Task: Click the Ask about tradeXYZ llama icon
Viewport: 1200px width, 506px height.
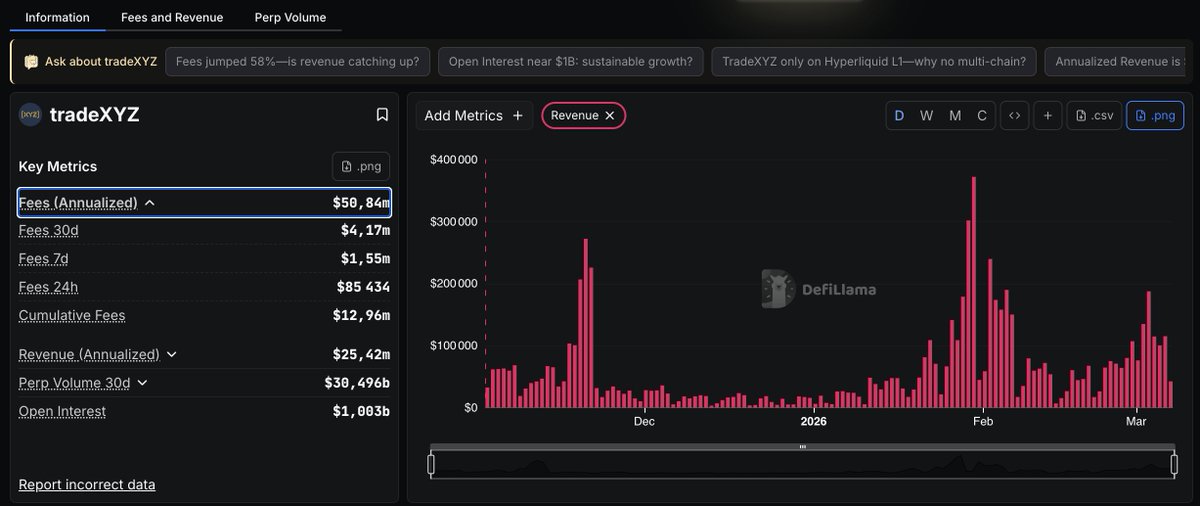Action: pos(31,62)
